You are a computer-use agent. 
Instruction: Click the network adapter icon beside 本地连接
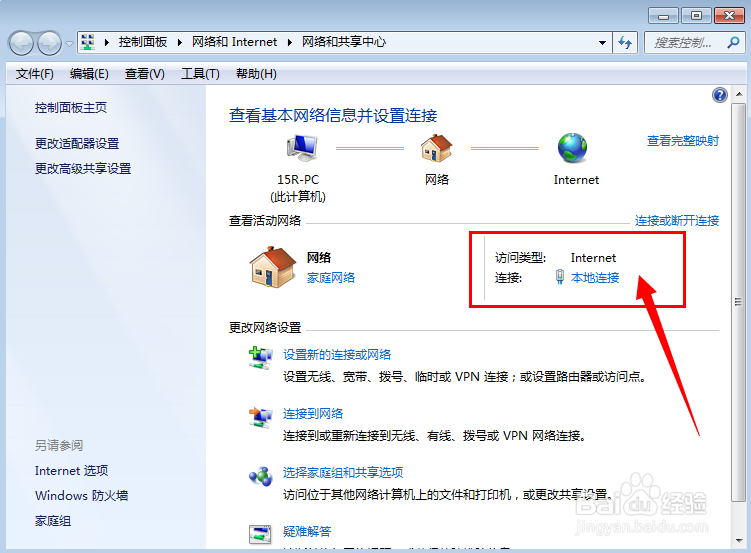coord(559,277)
